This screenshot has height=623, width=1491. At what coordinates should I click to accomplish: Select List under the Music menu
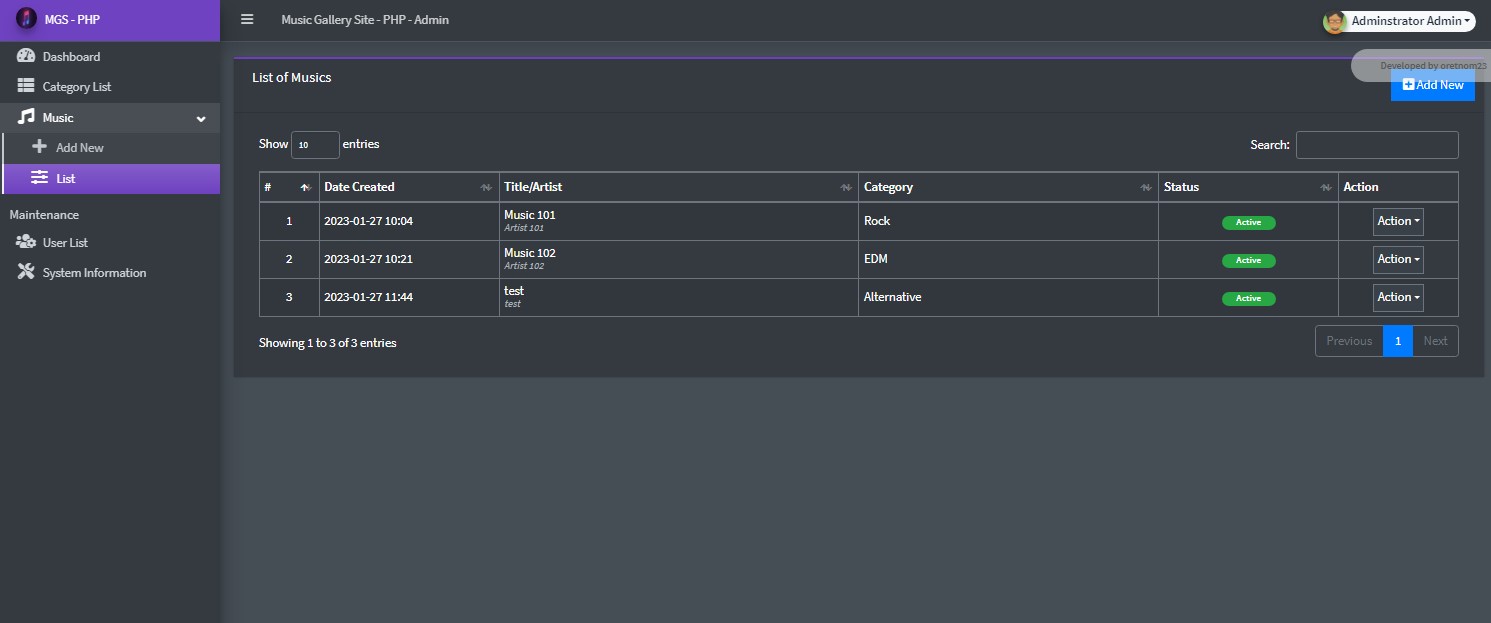[x=110, y=178]
